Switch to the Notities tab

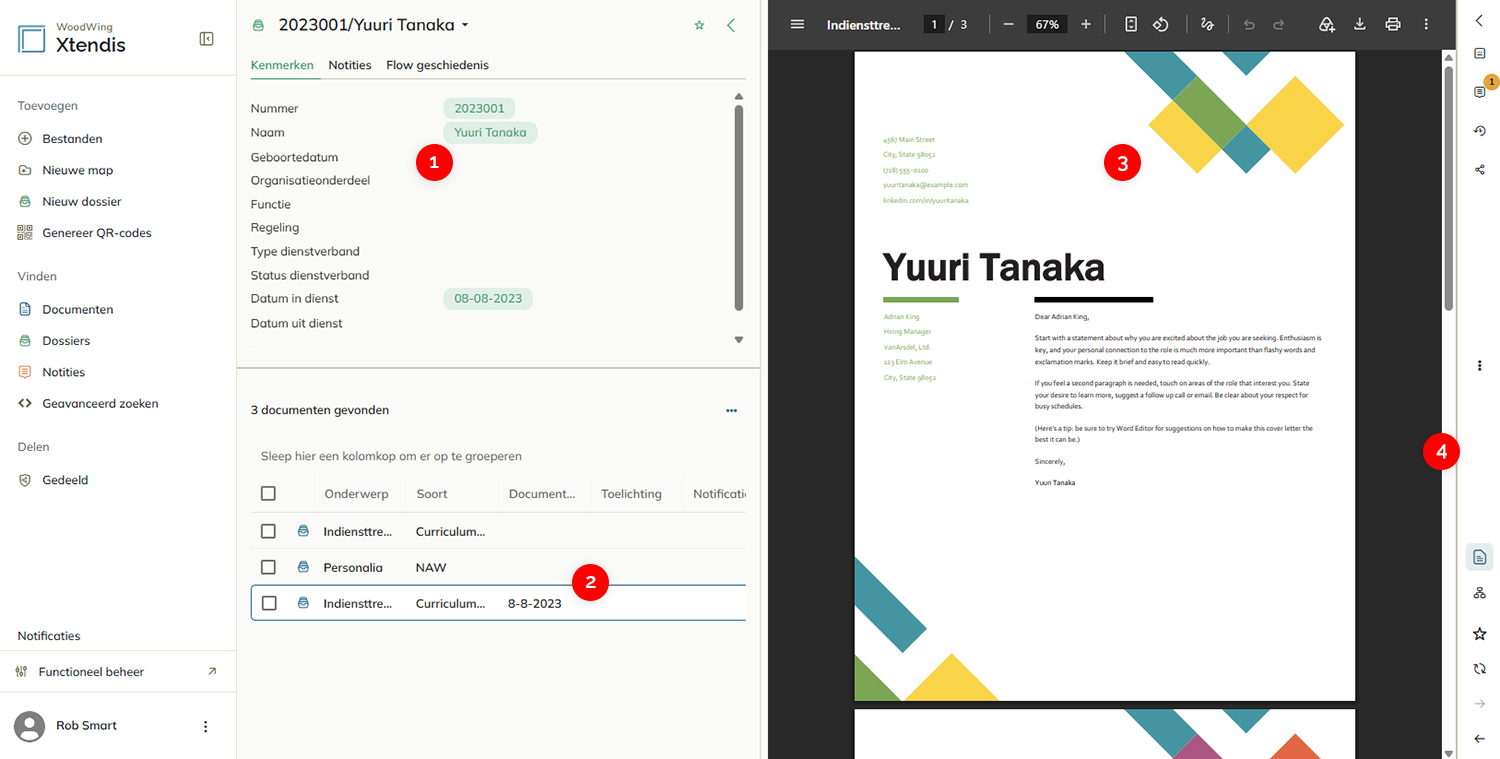tap(350, 65)
